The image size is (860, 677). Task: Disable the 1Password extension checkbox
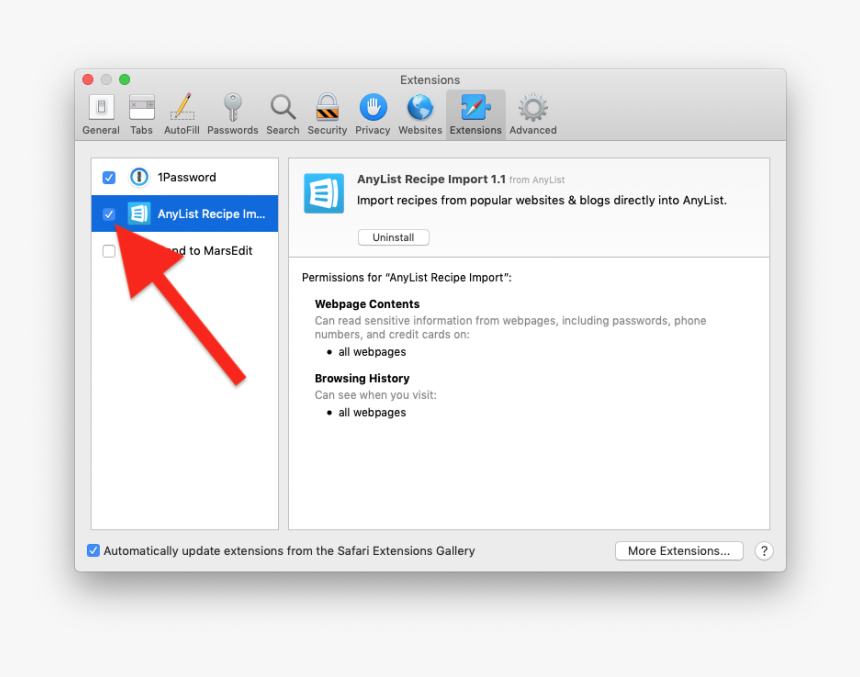point(109,178)
